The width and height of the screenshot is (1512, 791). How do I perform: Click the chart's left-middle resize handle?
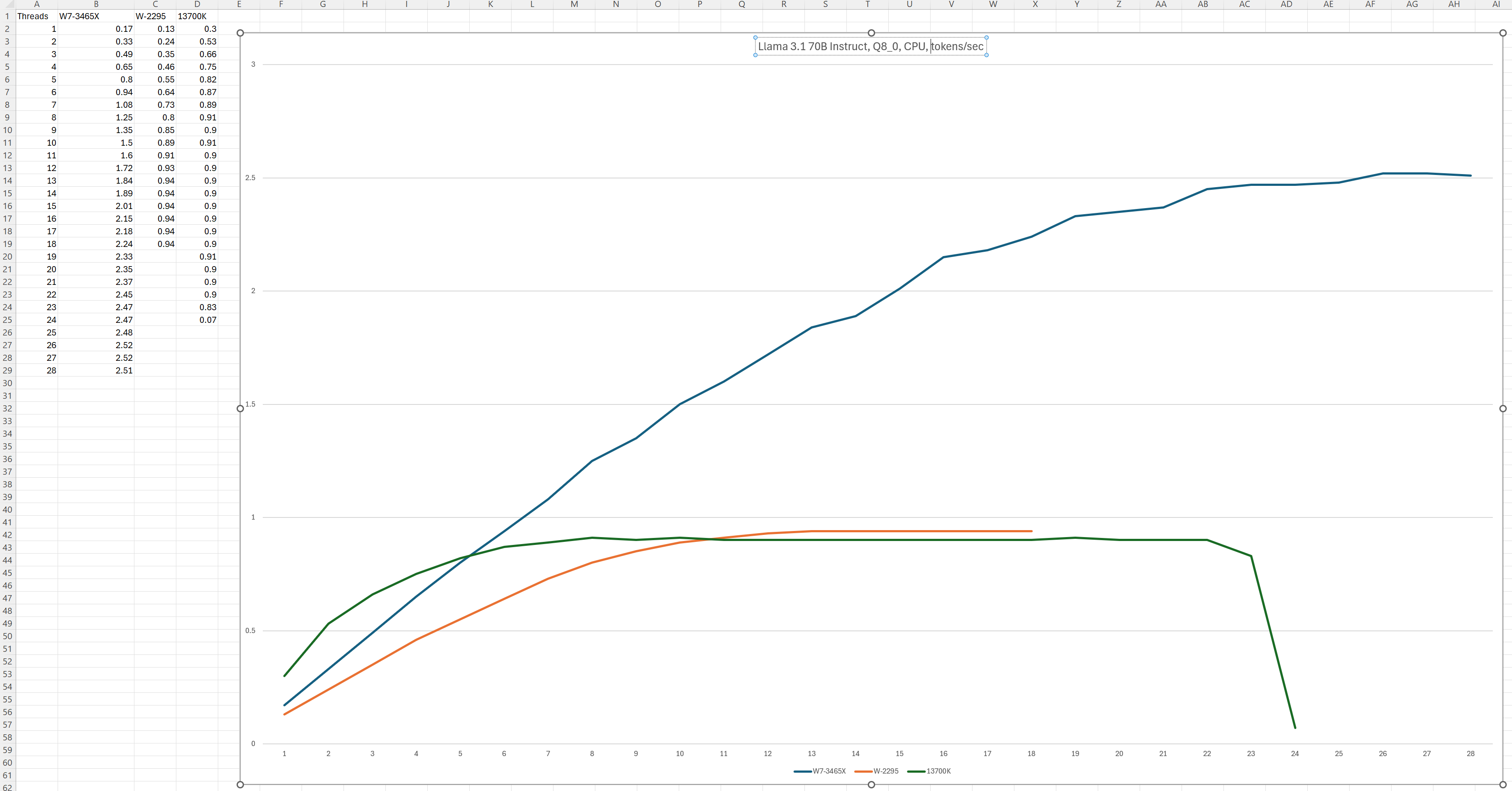(240, 408)
